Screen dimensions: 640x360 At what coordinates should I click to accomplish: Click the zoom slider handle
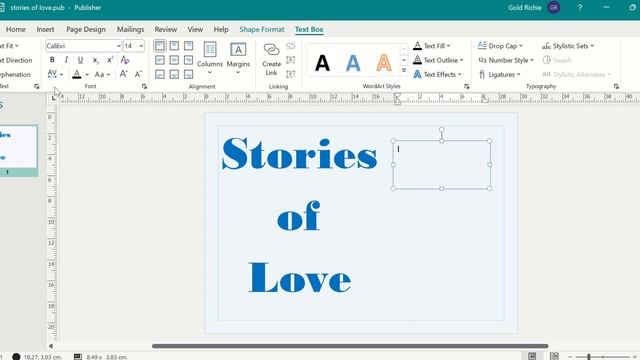click(589, 357)
